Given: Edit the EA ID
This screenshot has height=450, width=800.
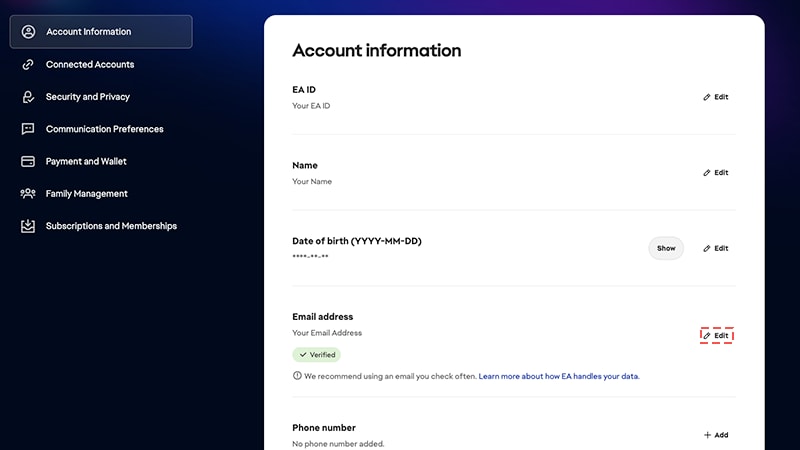Looking at the screenshot, I should (x=716, y=97).
